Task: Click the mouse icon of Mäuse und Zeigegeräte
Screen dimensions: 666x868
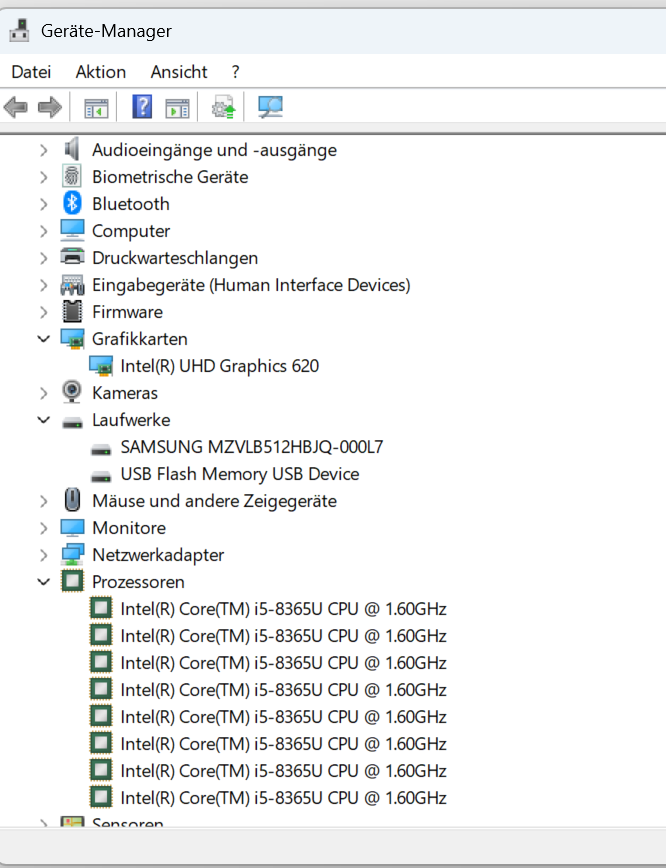Action: (x=73, y=500)
